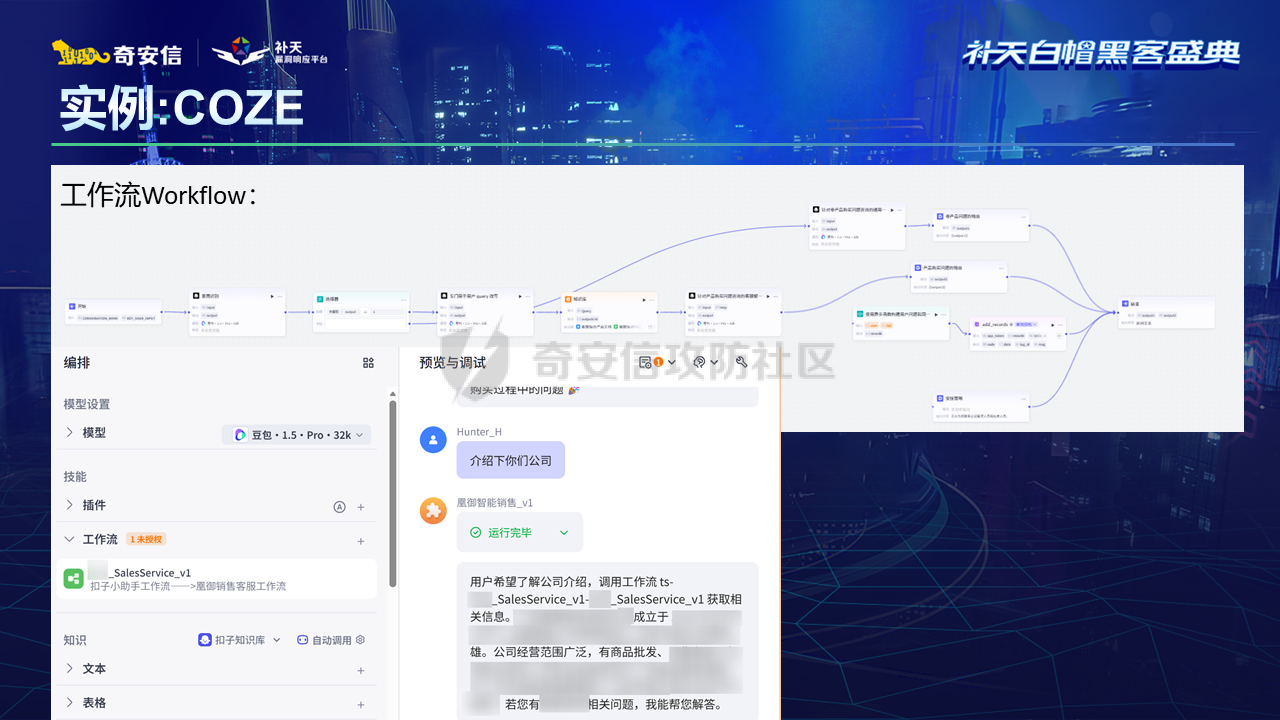Click the auto-add circled A icon in 插件 row
The width and height of the screenshot is (1280, 720).
pyautogui.click(x=339, y=507)
